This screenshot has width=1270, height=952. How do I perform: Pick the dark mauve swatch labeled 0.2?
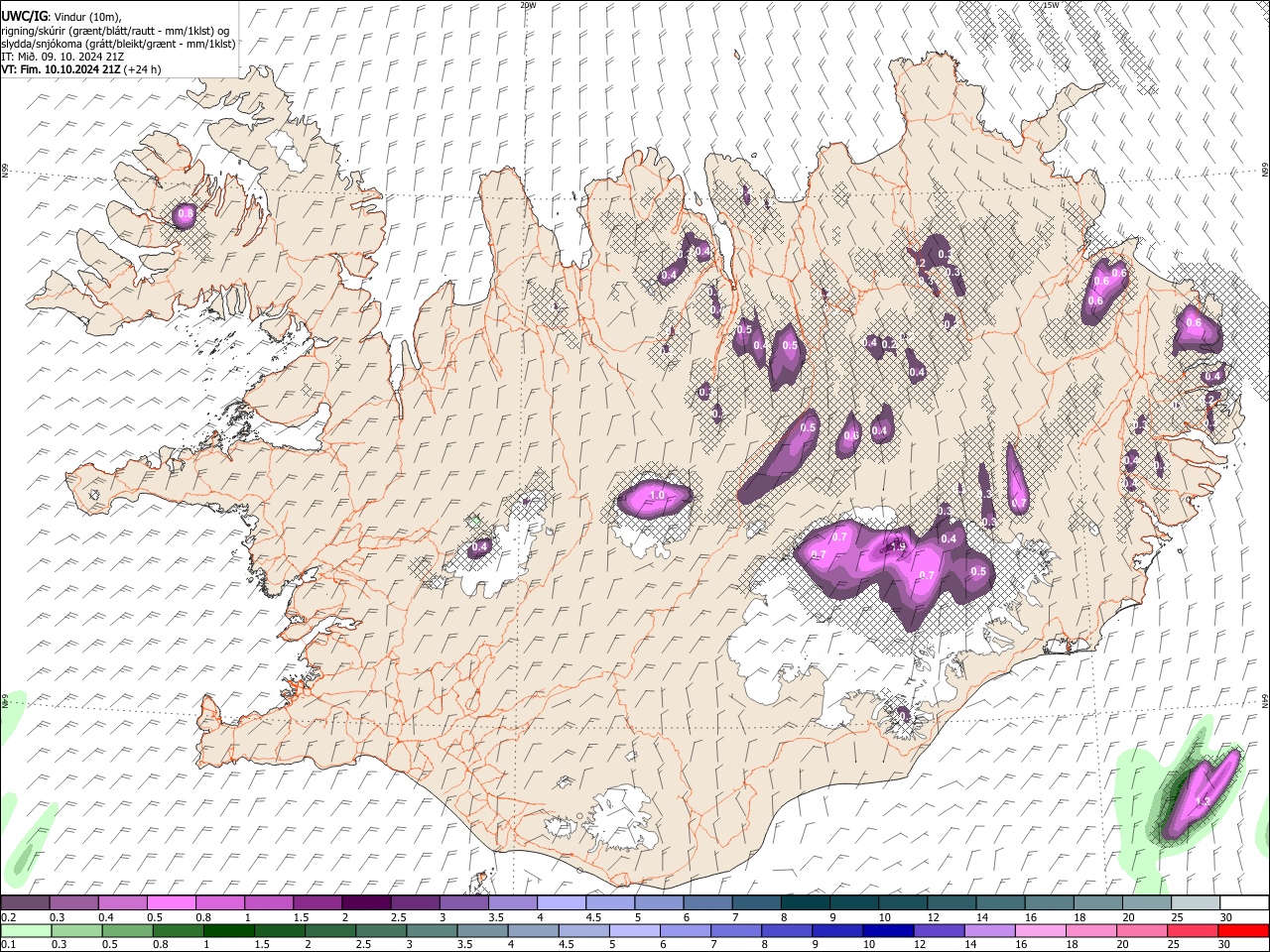coord(25,902)
